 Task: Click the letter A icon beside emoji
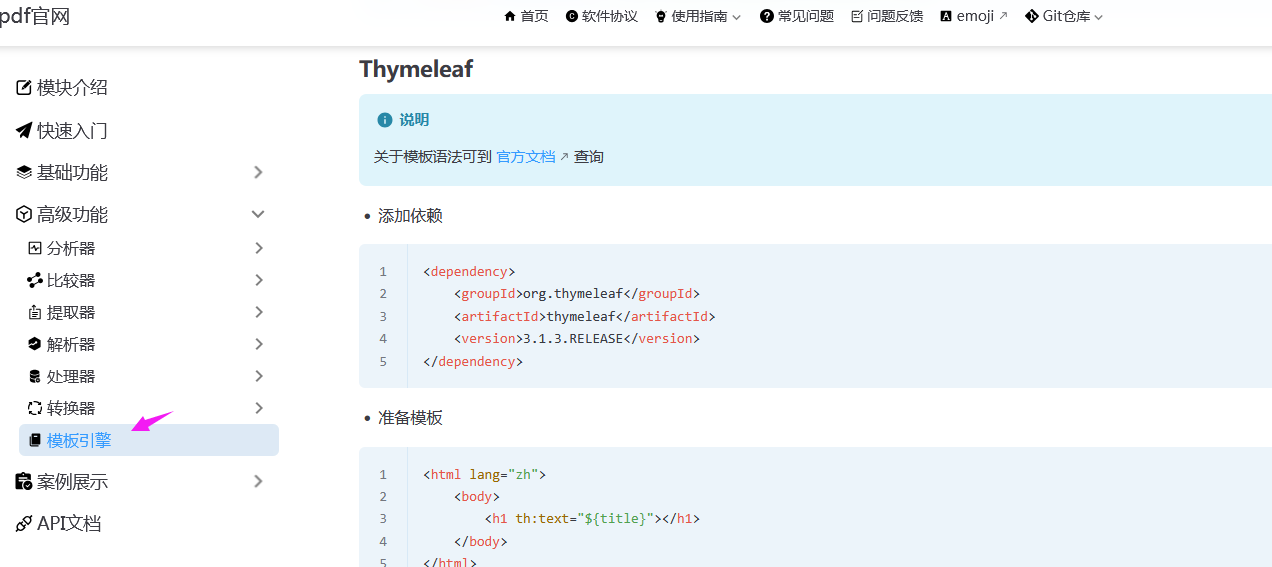click(x=946, y=16)
